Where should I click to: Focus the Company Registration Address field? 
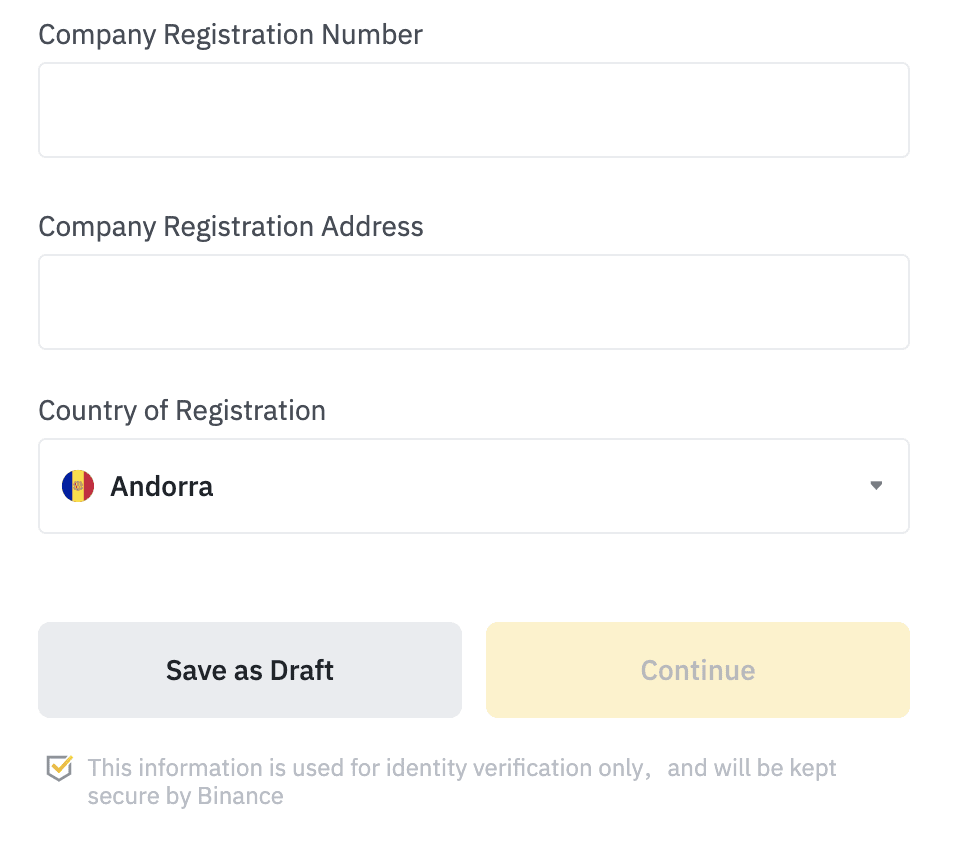point(473,302)
